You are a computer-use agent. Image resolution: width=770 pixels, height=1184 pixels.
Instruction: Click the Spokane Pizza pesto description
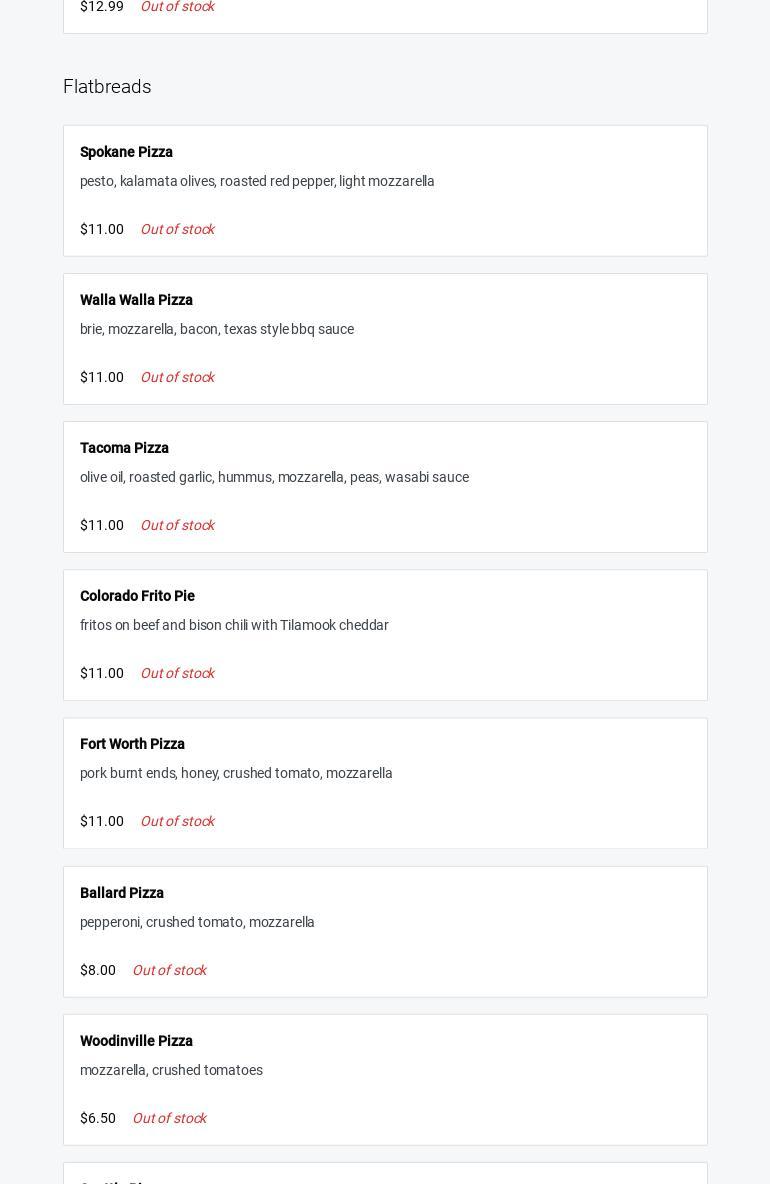point(257,181)
